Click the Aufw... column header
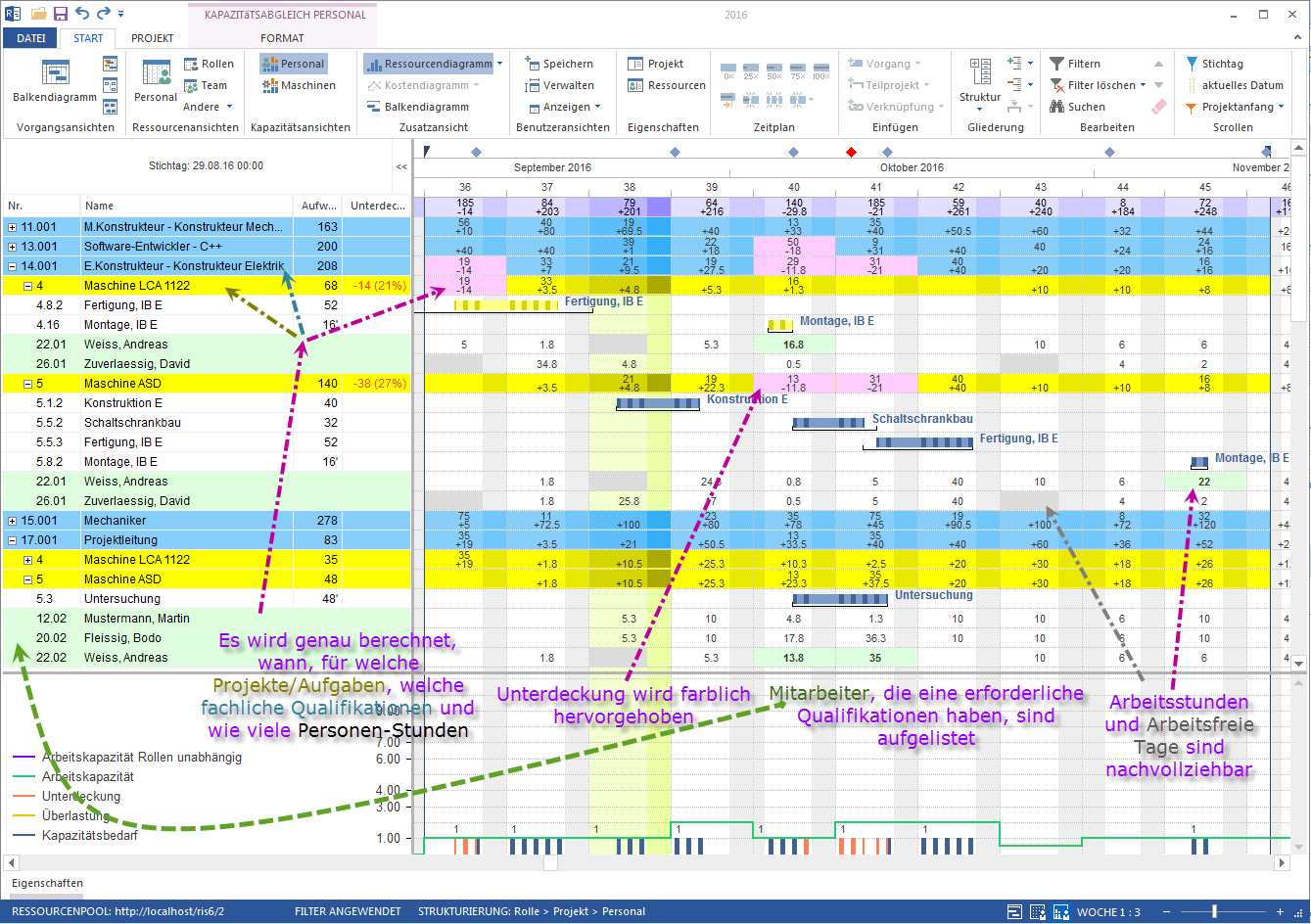 coord(318,206)
